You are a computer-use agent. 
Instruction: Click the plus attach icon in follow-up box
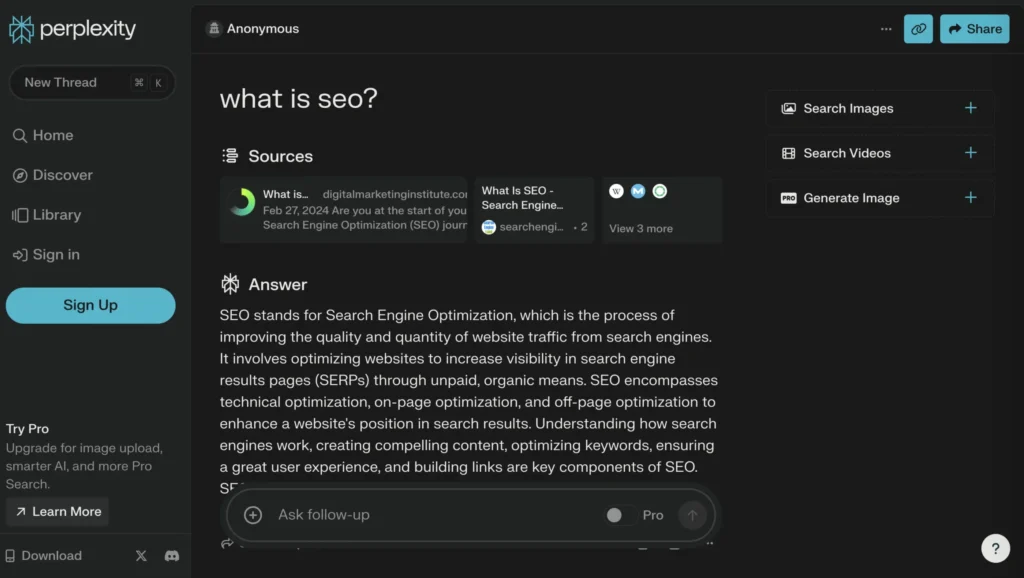tap(253, 515)
